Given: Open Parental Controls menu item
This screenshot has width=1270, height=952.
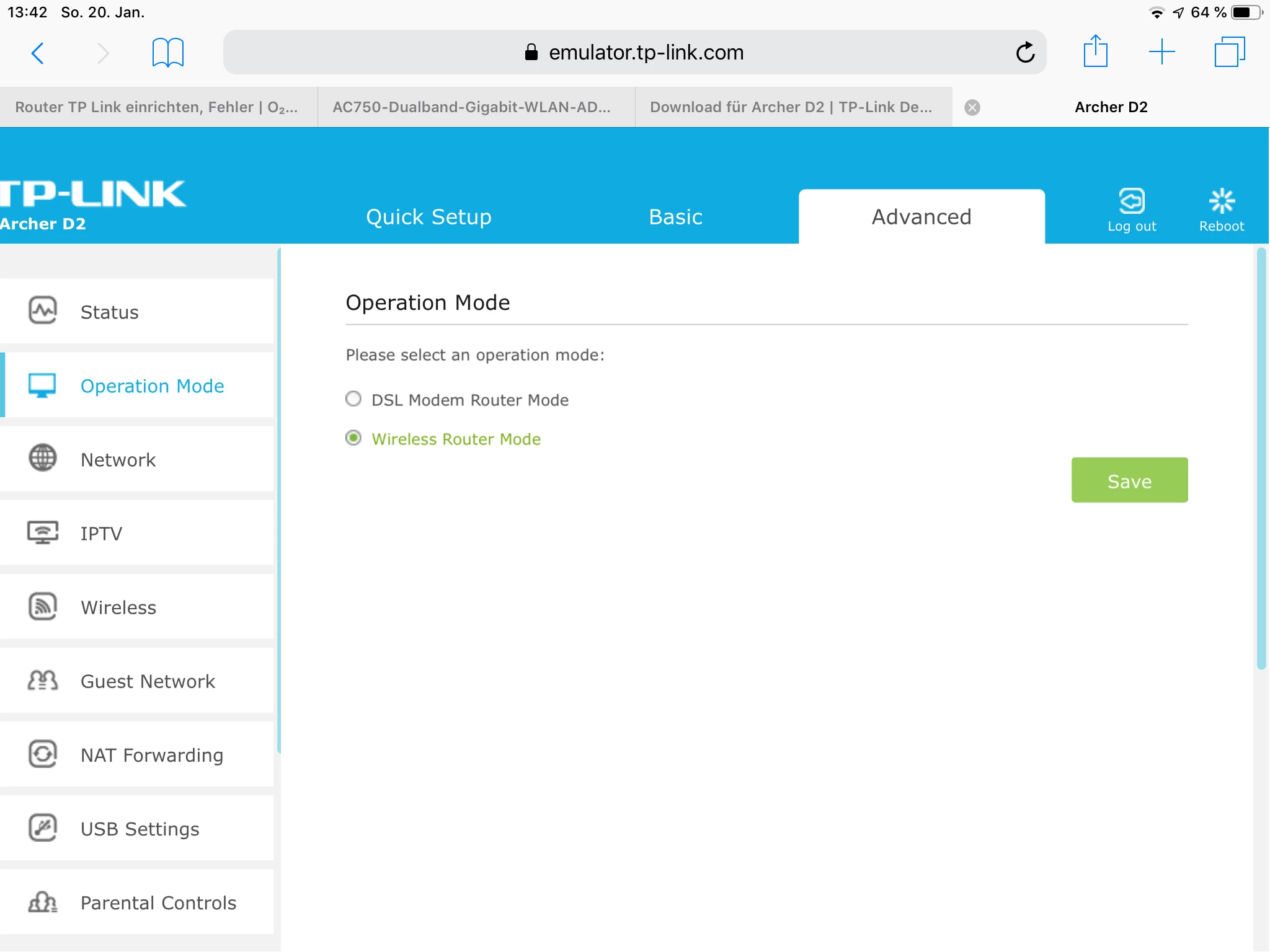Looking at the screenshot, I should pyautogui.click(x=158, y=902).
